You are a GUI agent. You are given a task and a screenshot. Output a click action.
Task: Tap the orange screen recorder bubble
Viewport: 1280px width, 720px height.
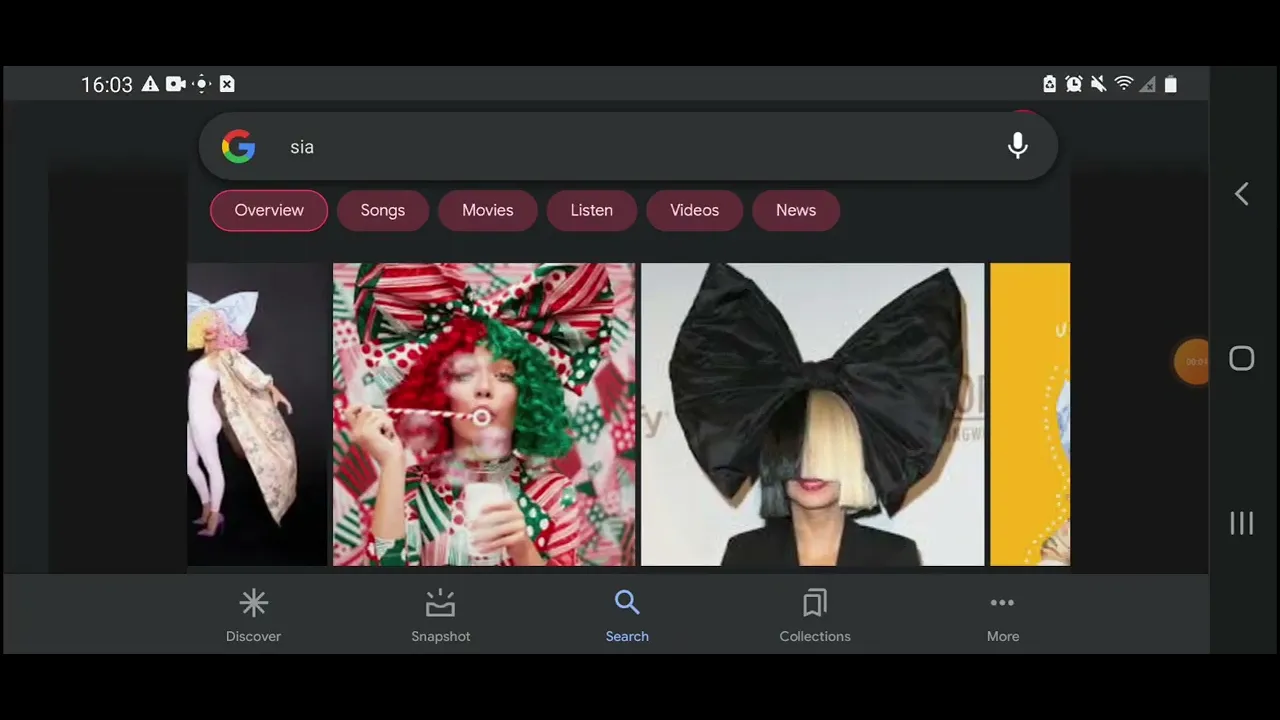click(x=1192, y=361)
